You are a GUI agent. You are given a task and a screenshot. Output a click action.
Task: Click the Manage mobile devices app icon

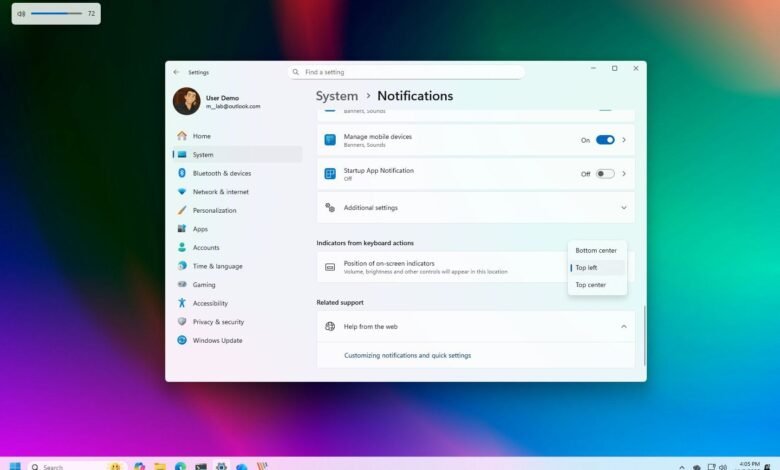330,140
